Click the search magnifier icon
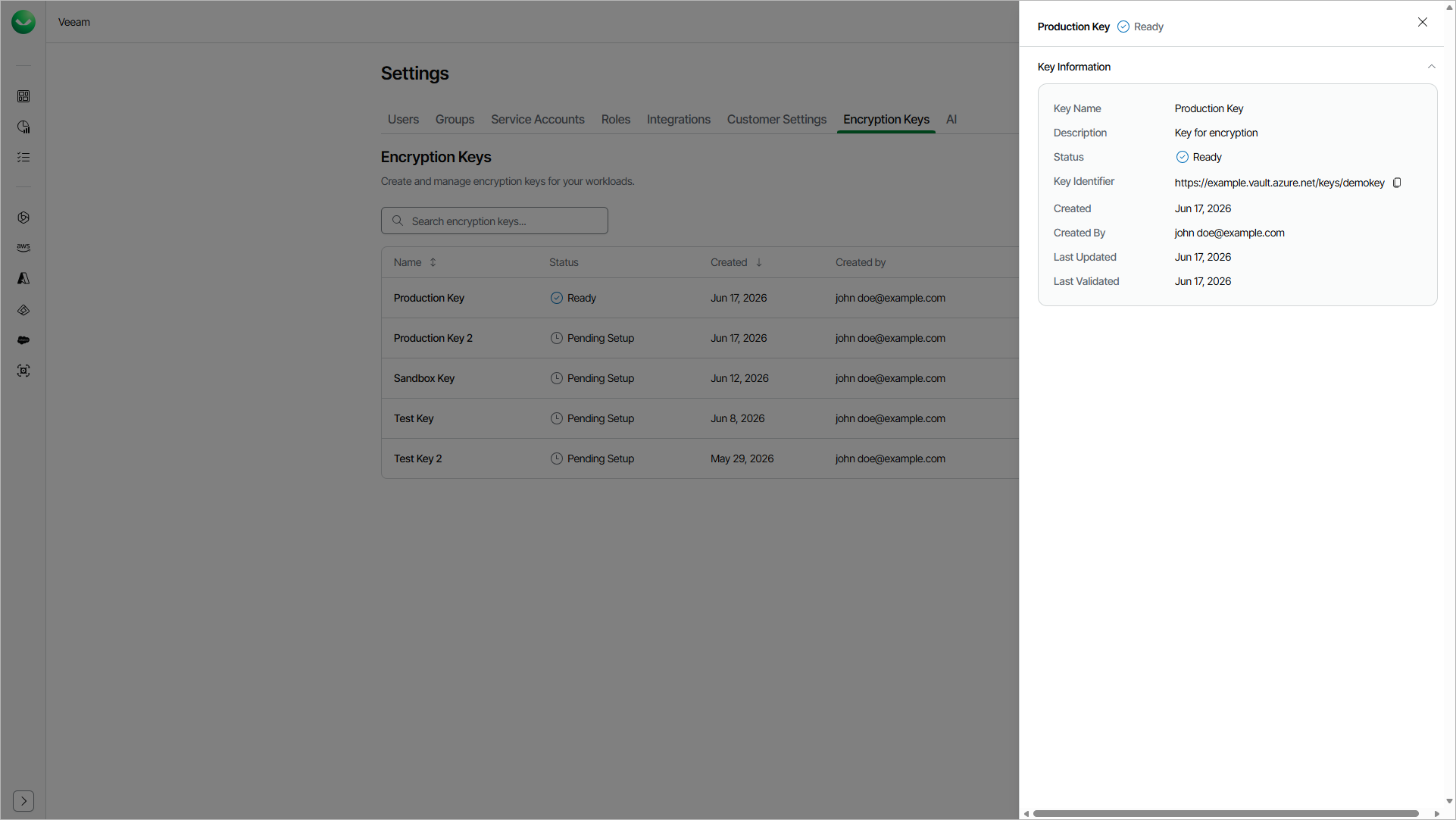This screenshot has height=820, width=1456. [x=397, y=221]
